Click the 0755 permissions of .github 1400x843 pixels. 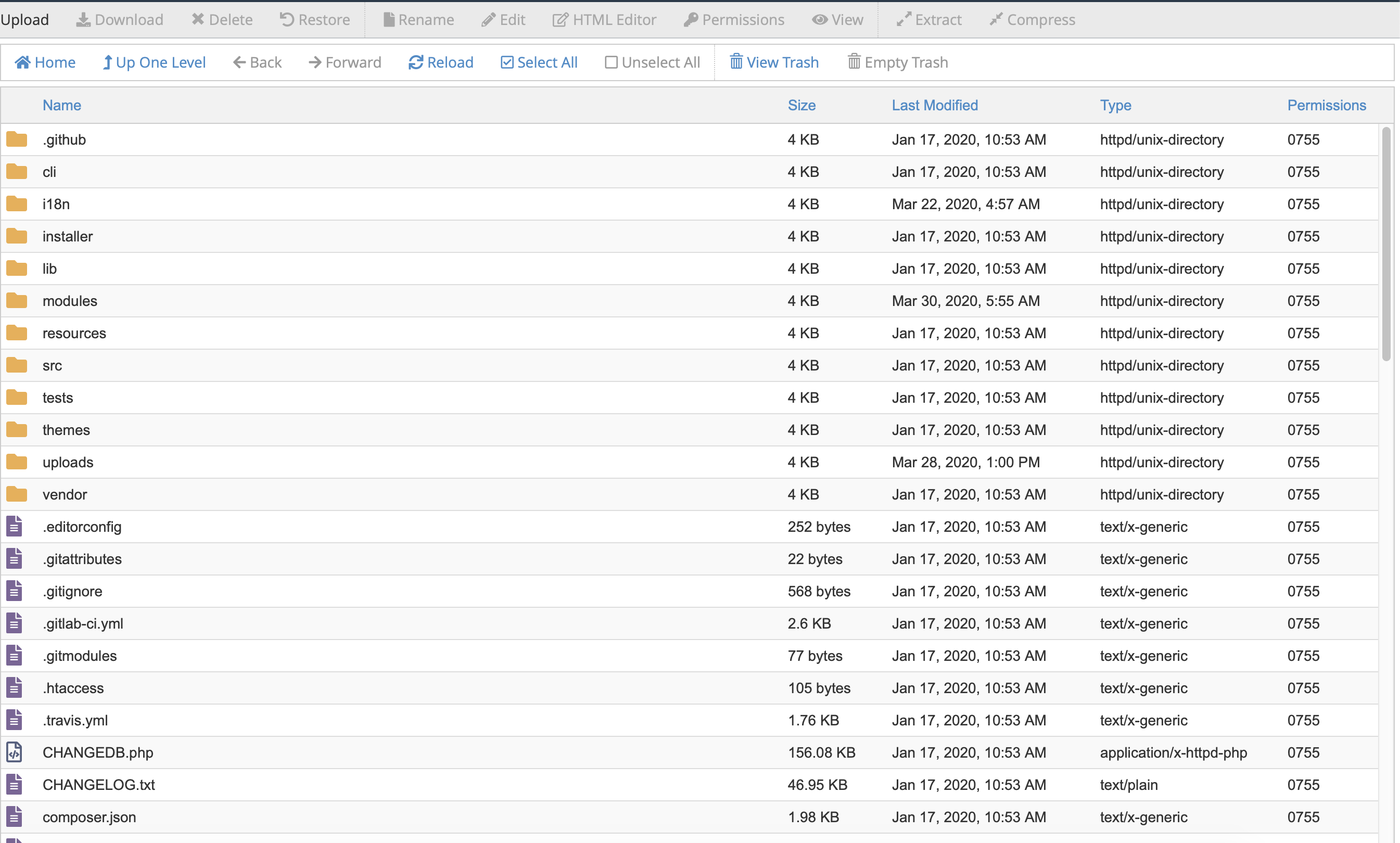tap(1303, 139)
